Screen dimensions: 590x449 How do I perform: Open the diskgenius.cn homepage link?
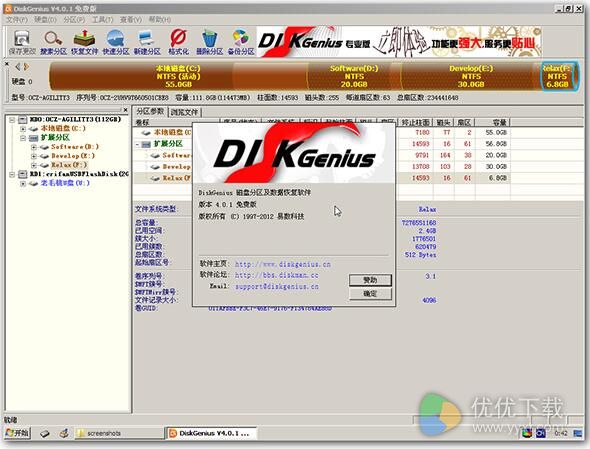pos(283,264)
